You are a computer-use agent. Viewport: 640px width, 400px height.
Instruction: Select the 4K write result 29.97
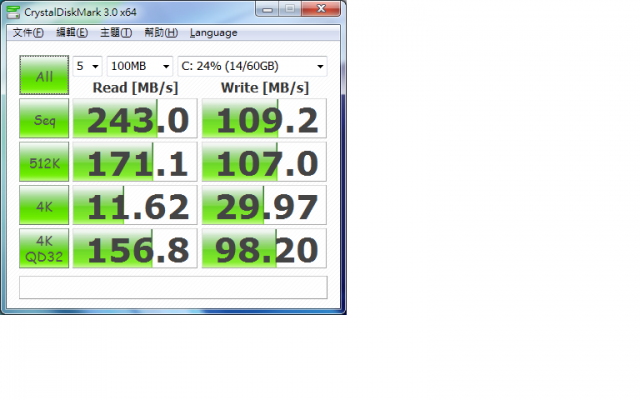(x=264, y=205)
